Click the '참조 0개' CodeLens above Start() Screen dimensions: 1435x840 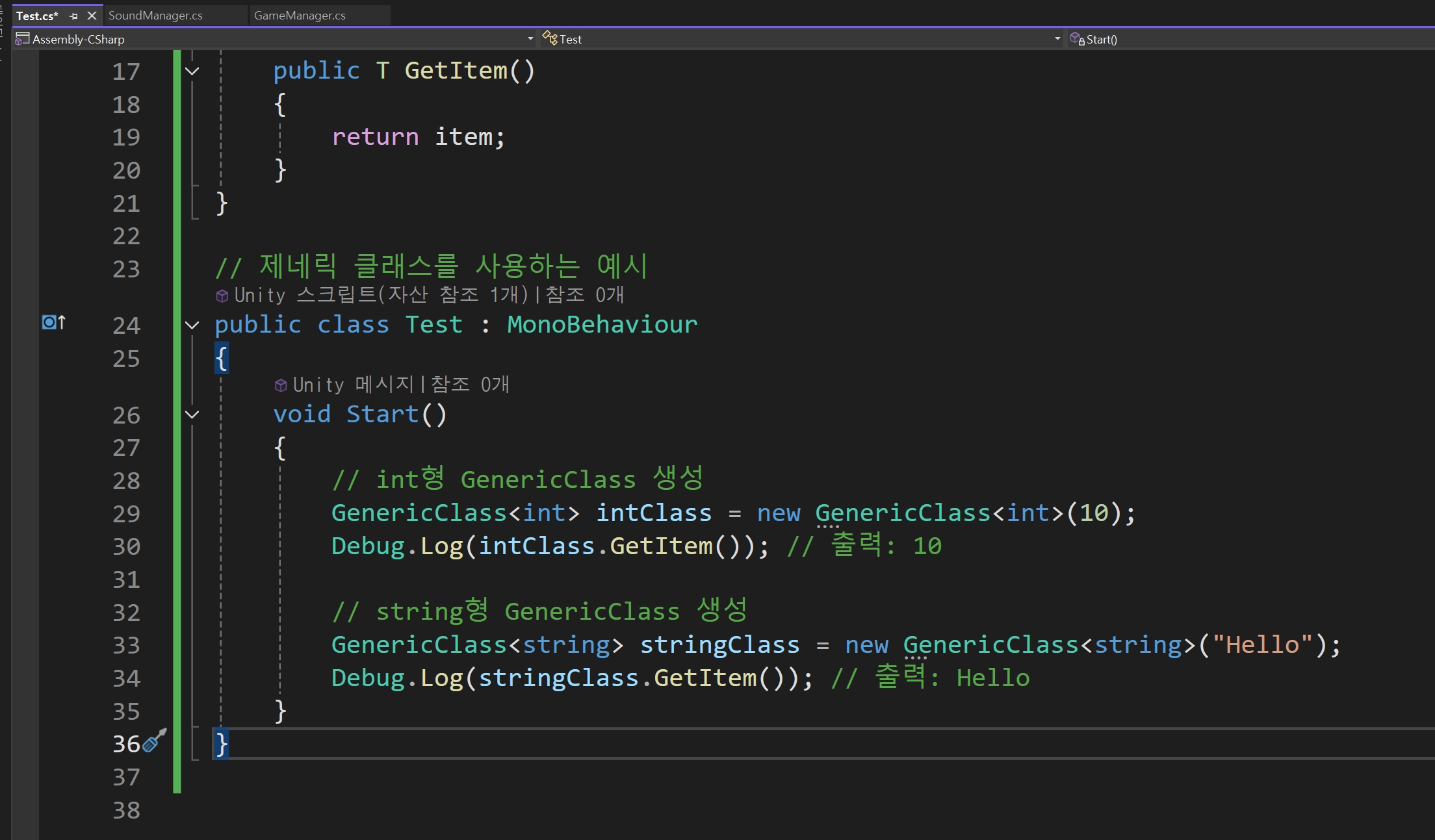[x=470, y=385]
